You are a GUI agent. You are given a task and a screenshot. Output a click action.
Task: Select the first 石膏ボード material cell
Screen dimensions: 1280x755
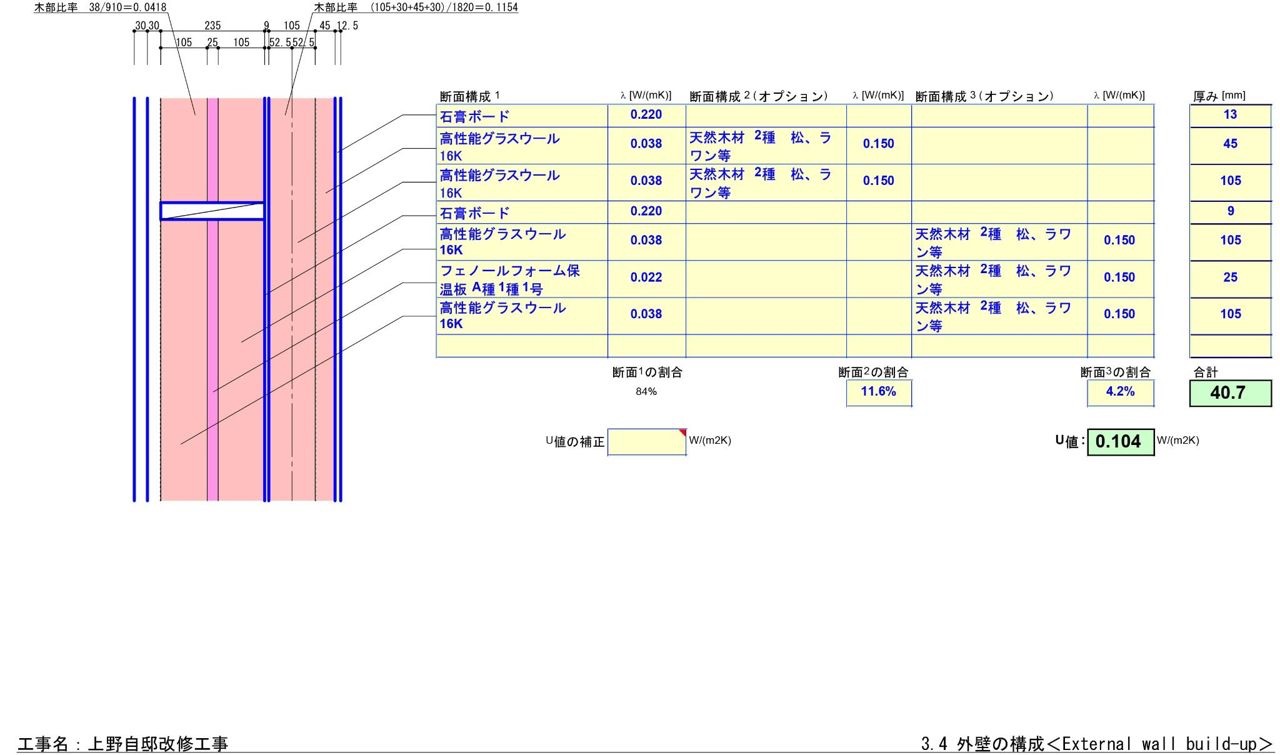click(522, 116)
